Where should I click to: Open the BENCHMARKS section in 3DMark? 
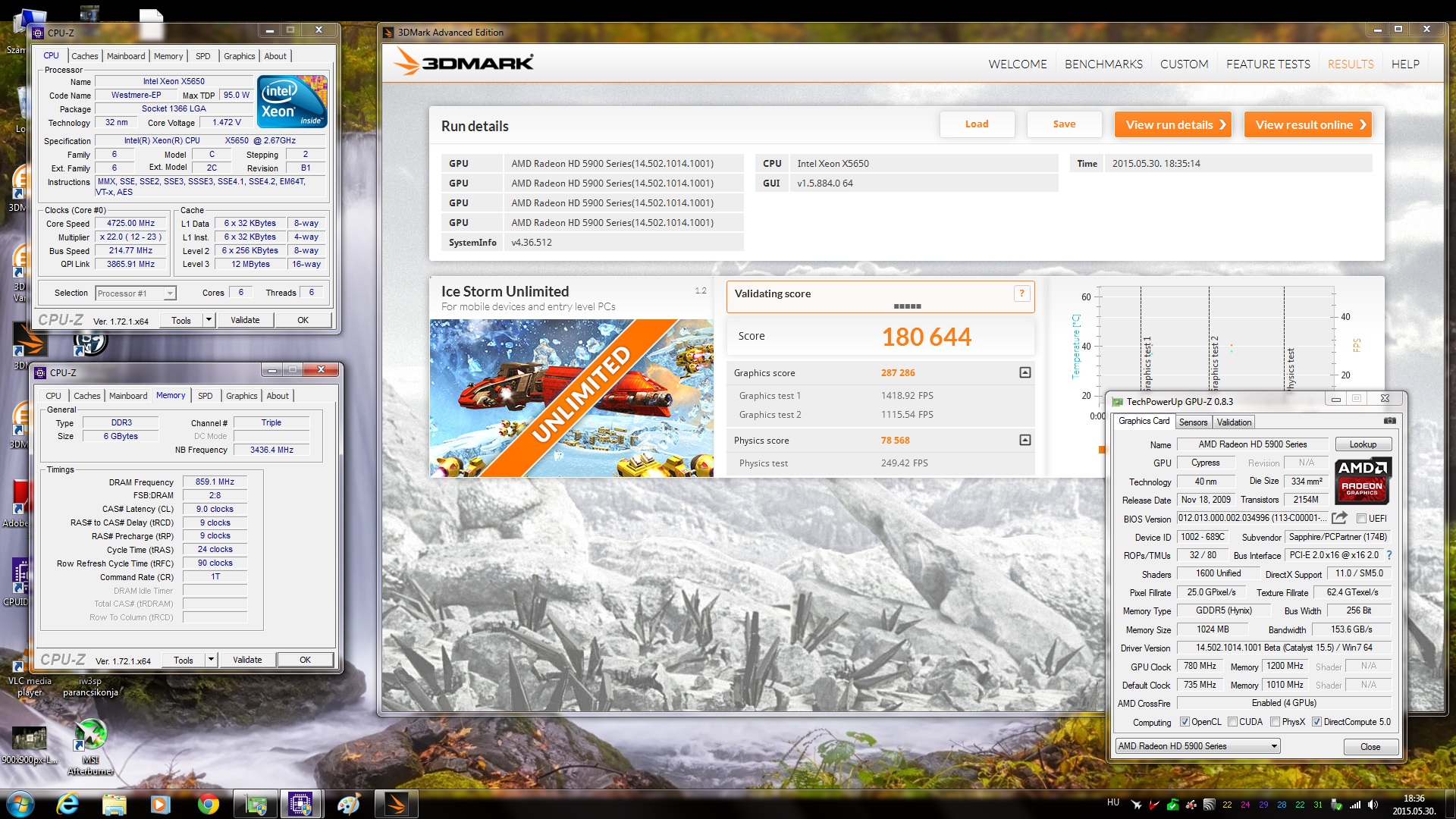[x=1103, y=64]
